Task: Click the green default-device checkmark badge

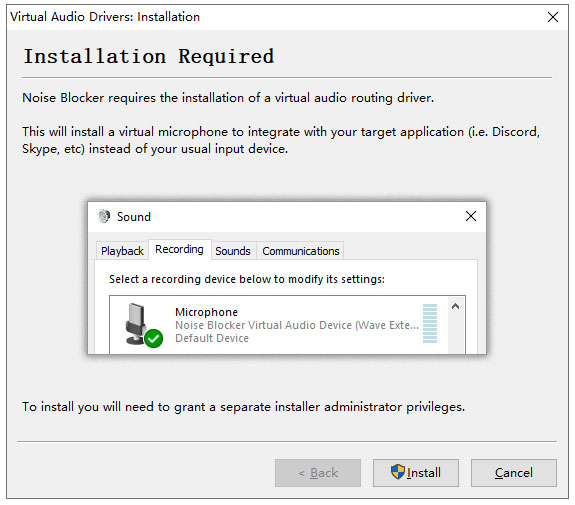Action: [154, 339]
